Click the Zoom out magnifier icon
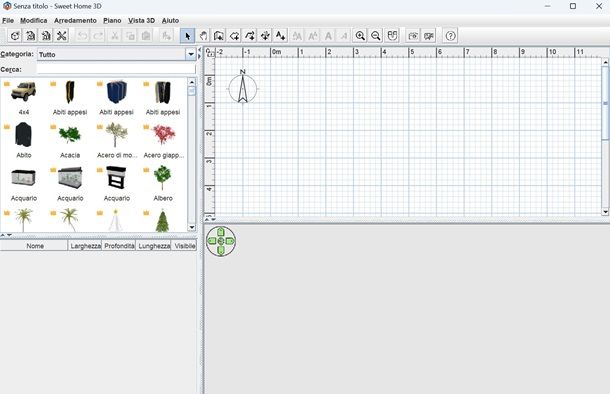Screen dimensions: 610x394 376,36
